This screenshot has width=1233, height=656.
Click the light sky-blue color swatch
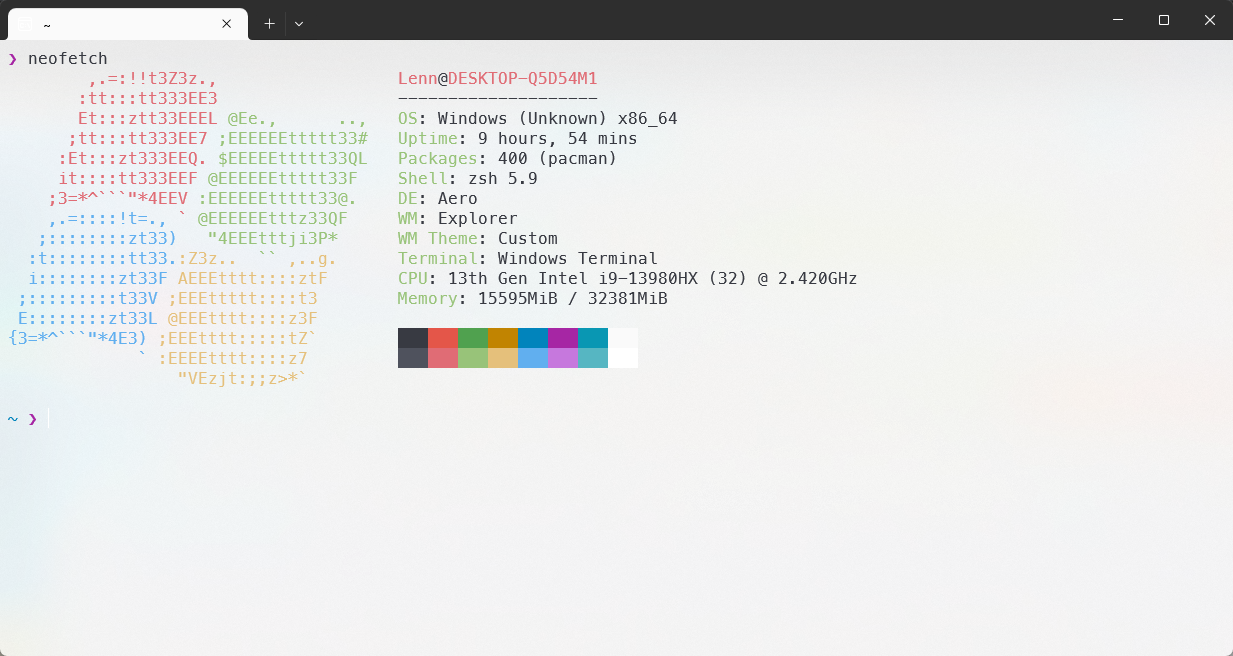click(x=533, y=358)
